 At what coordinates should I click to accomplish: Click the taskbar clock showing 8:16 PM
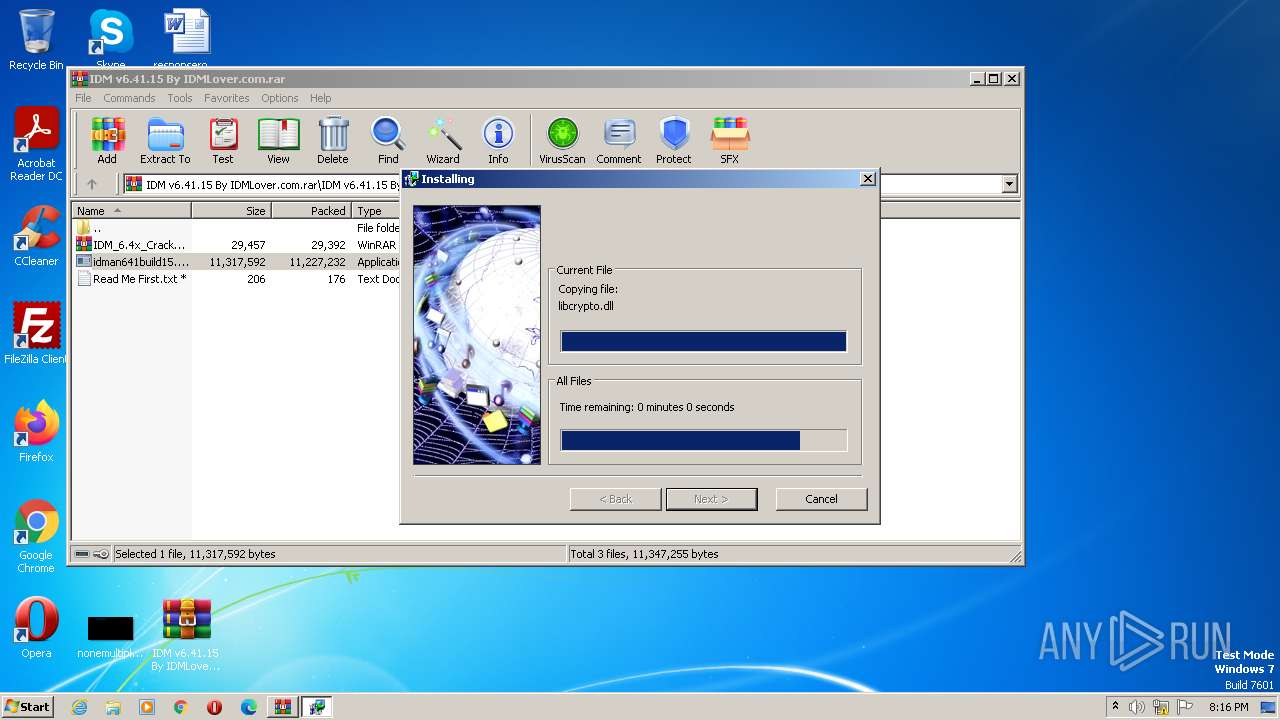(x=1228, y=707)
